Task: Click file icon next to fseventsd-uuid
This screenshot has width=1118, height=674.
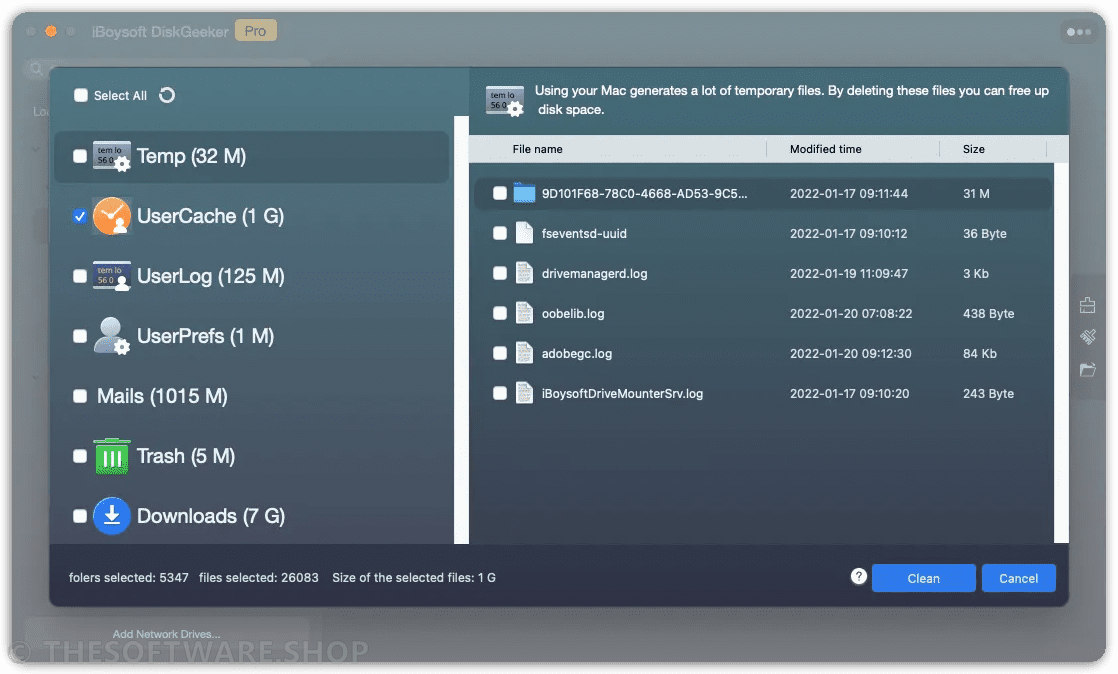Action: 524,233
